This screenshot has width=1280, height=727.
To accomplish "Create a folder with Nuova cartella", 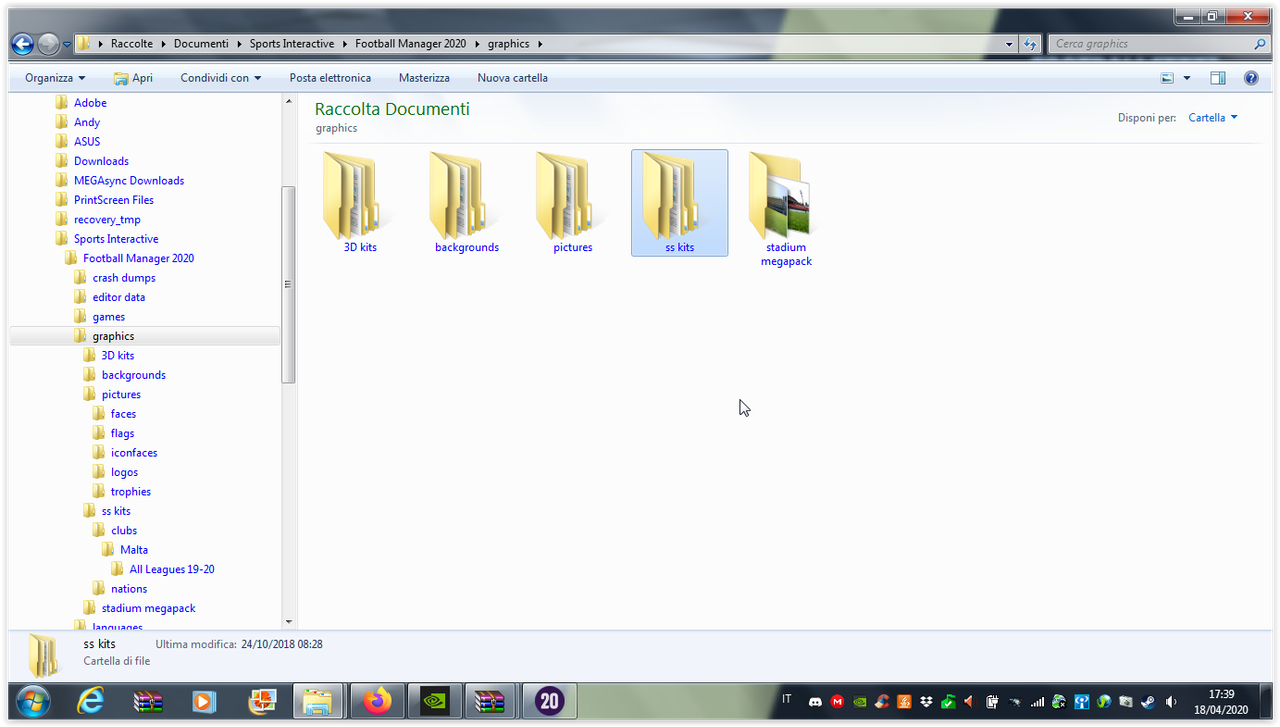I will click(x=512, y=78).
